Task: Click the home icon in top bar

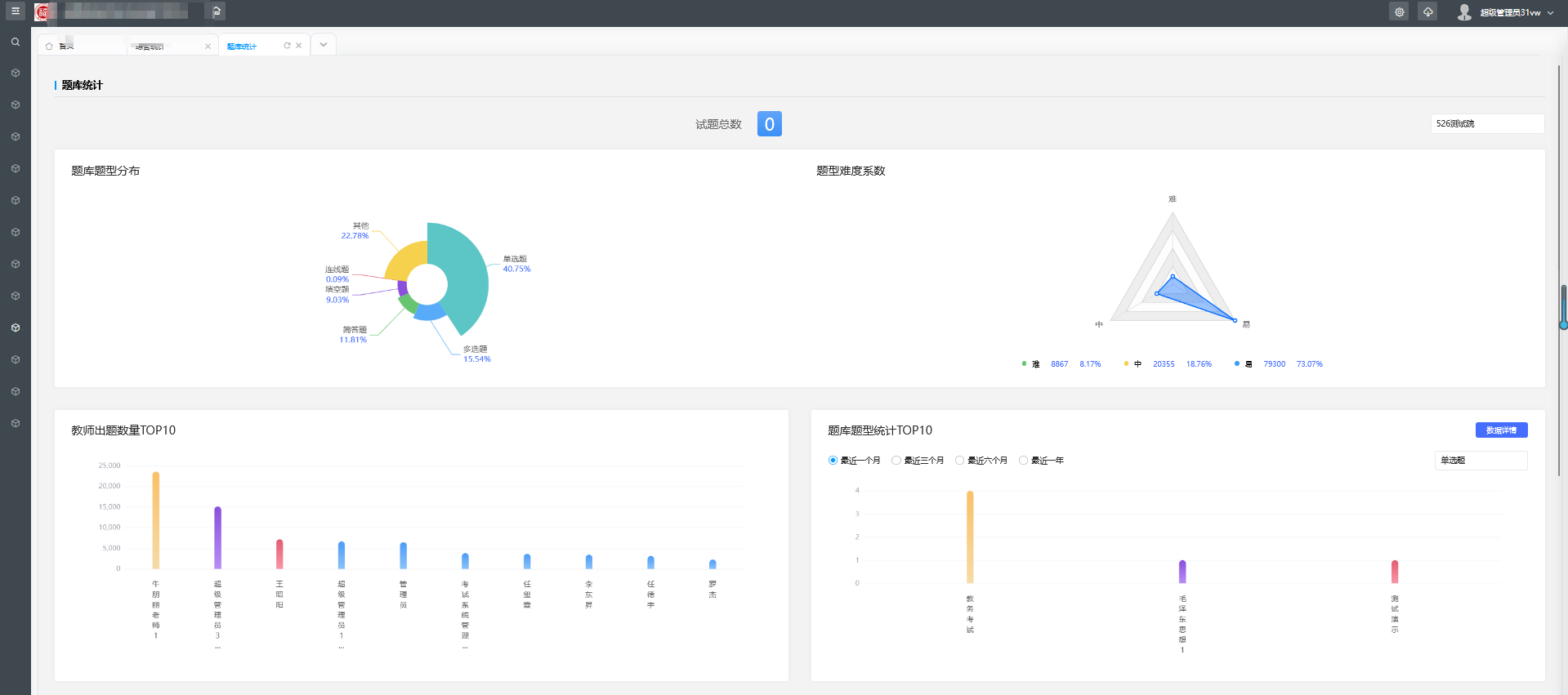Action: [217, 11]
